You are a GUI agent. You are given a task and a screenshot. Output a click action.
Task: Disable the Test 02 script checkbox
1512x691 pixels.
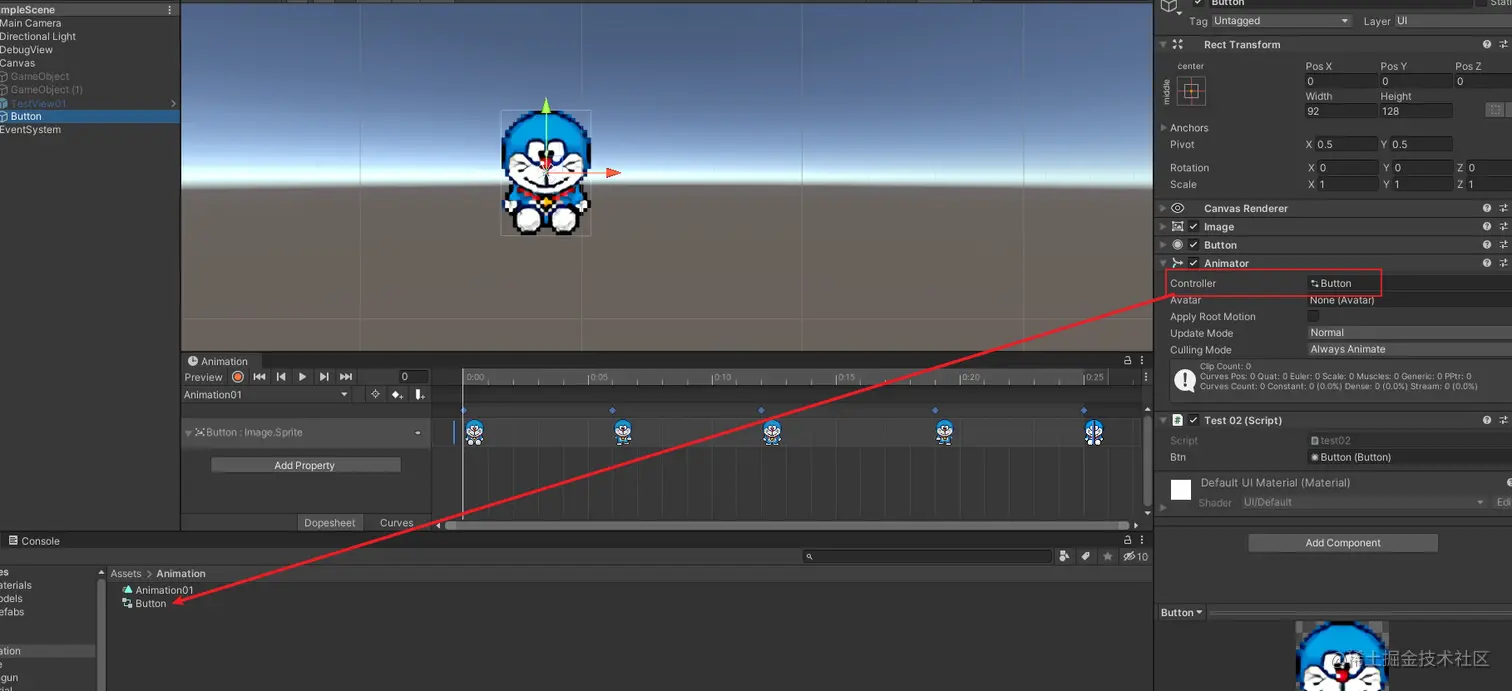(1192, 420)
